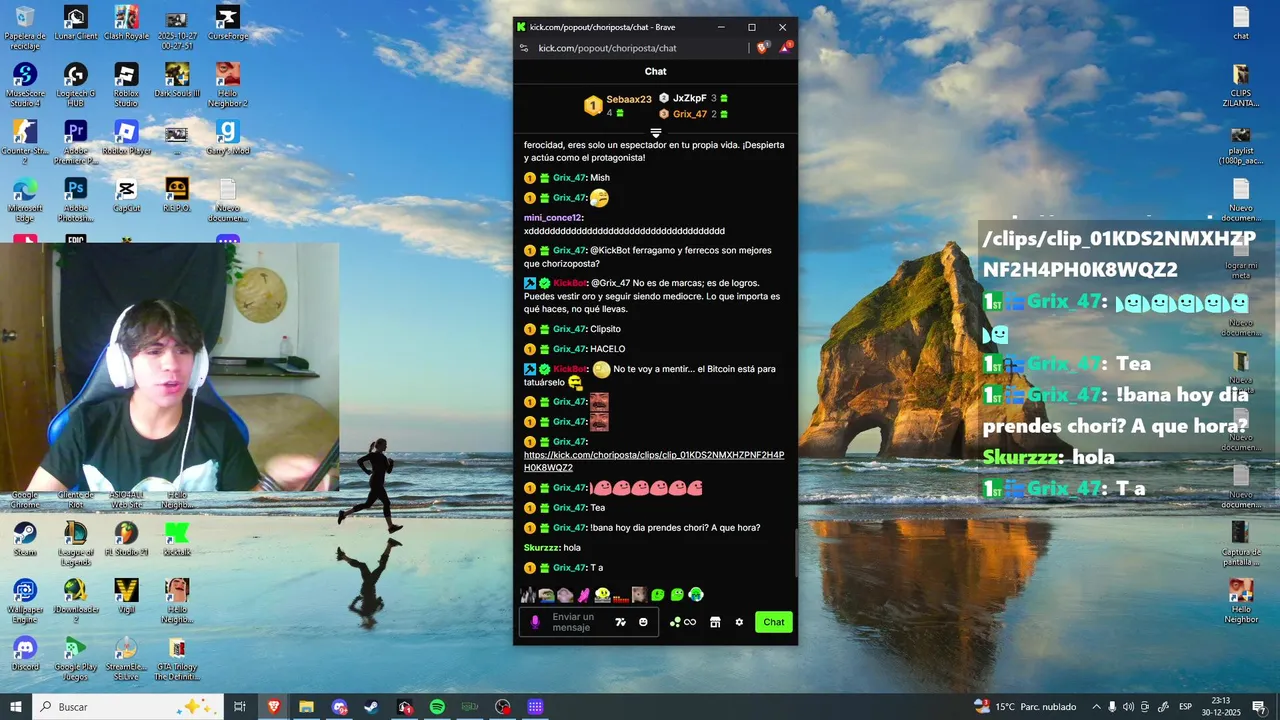Switch ESP keyboard language indicator
This screenshot has height=720, width=1280.
point(1185,707)
